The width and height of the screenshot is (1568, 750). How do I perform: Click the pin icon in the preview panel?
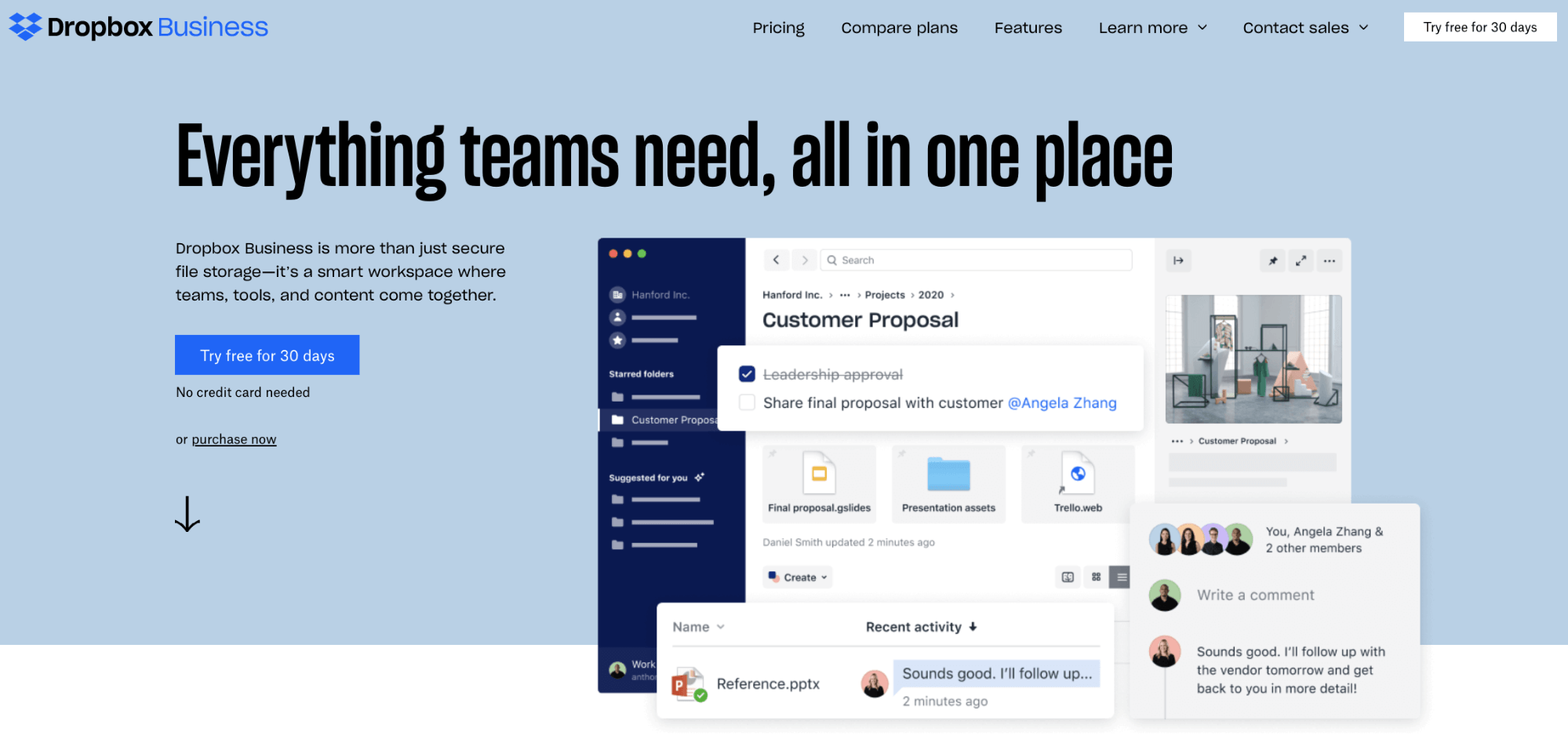point(1272,260)
